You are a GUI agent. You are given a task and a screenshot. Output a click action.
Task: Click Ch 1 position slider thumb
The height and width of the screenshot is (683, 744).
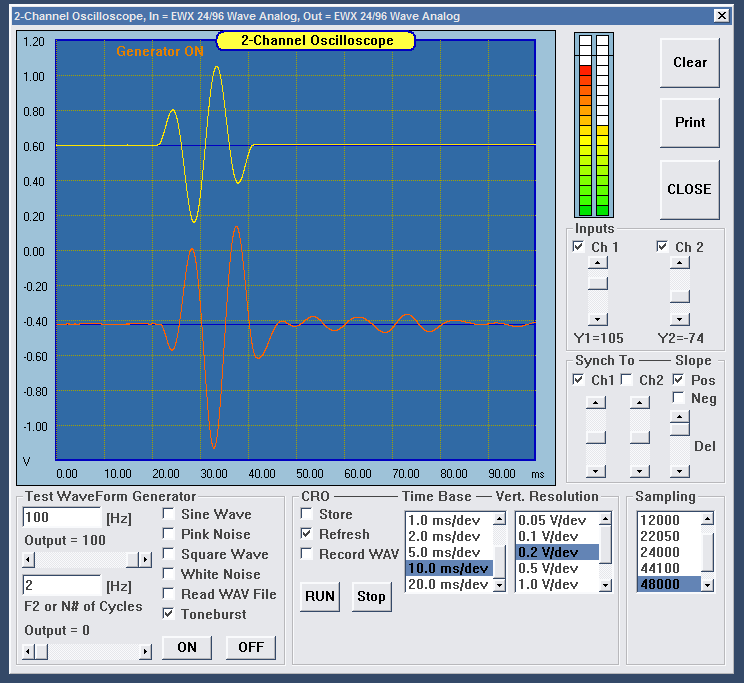[x=598, y=284]
